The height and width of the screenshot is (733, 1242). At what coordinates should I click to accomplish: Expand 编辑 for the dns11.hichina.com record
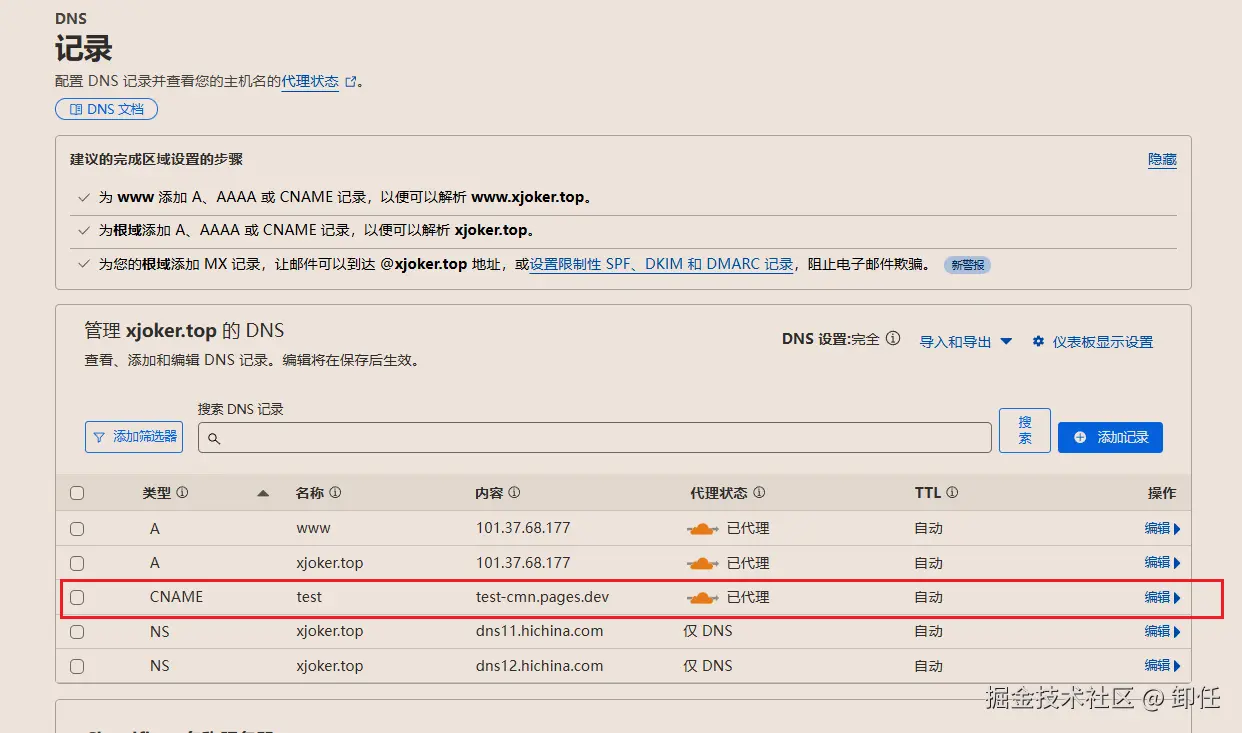(x=1163, y=632)
